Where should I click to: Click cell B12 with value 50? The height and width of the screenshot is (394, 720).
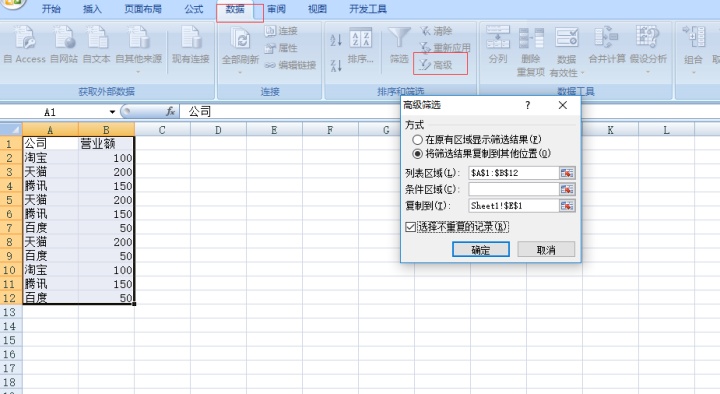click(106, 298)
